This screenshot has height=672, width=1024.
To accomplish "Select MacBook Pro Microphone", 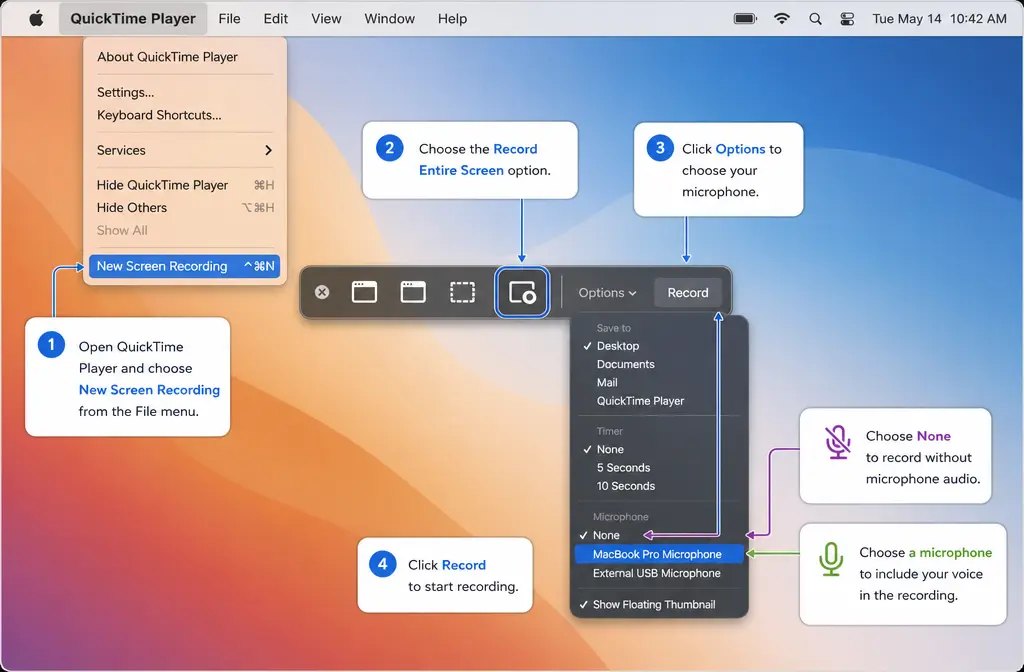I will [x=659, y=554].
